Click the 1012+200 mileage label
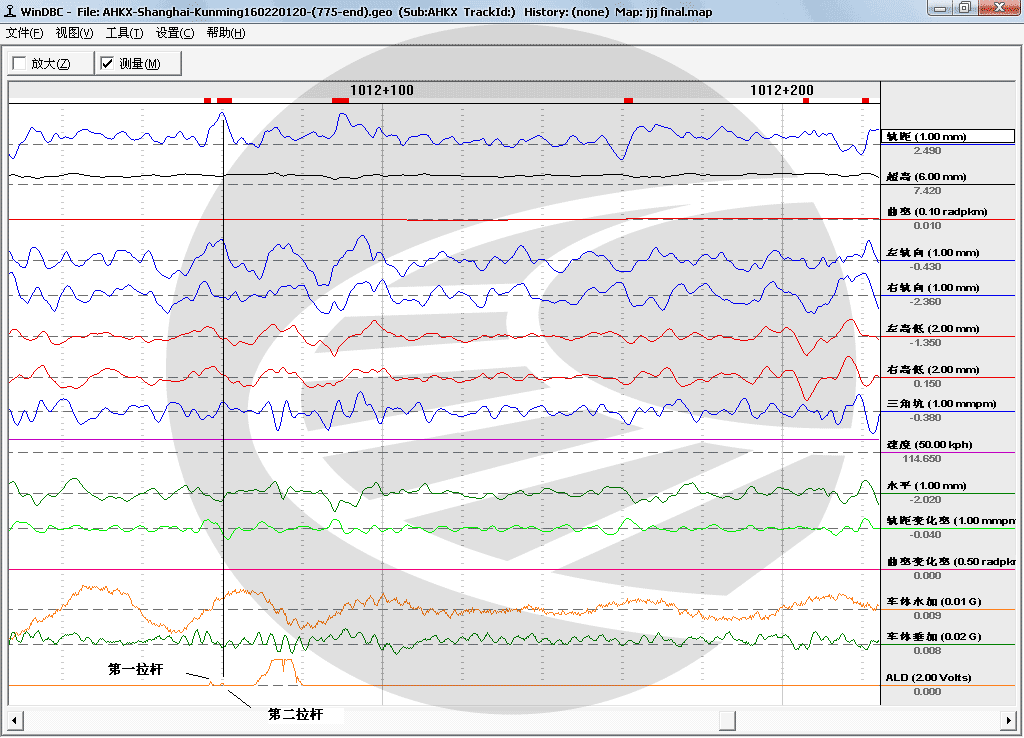The height and width of the screenshot is (738, 1024). [x=782, y=90]
